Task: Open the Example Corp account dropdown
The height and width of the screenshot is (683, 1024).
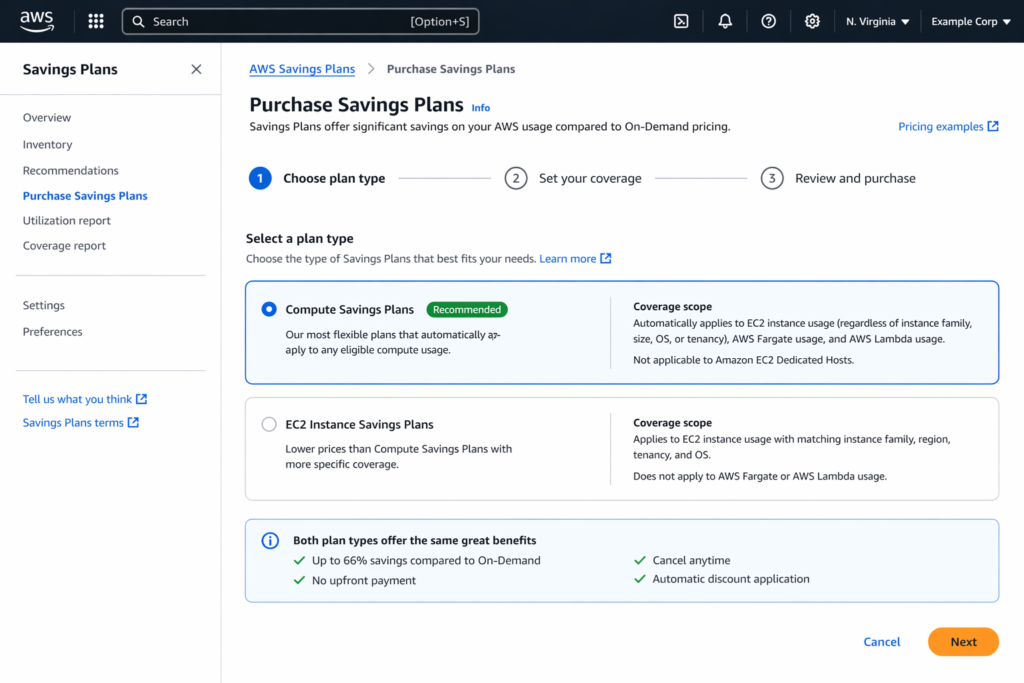Action: tap(969, 20)
